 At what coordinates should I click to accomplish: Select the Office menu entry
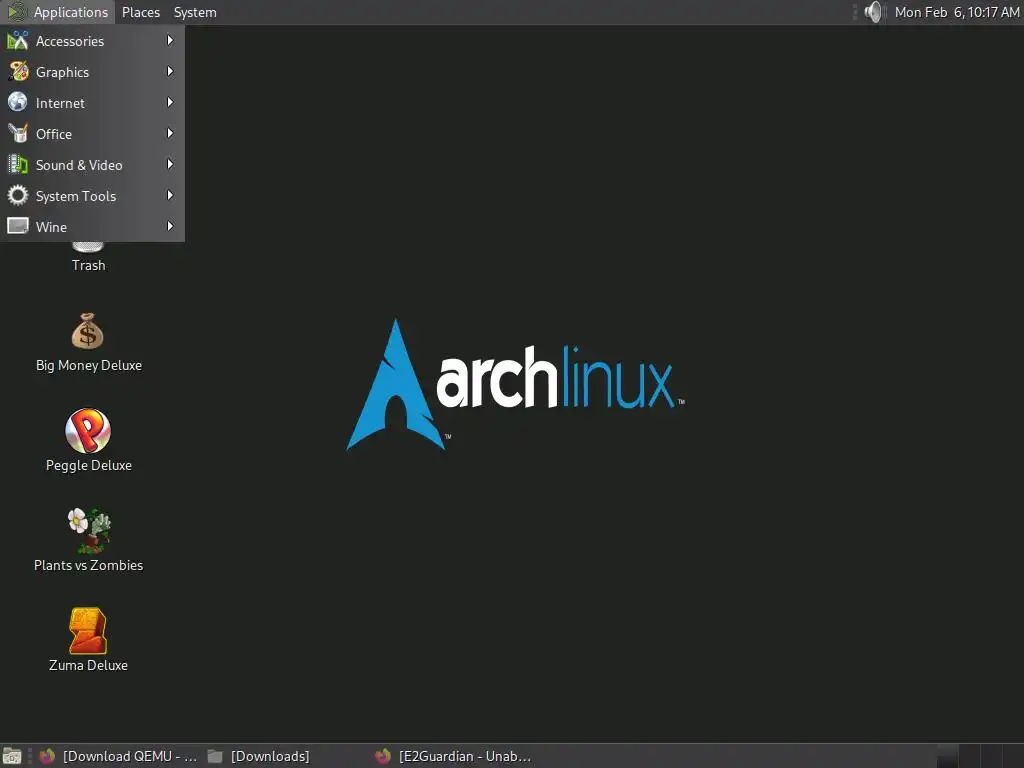pyautogui.click(x=92, y=134)
